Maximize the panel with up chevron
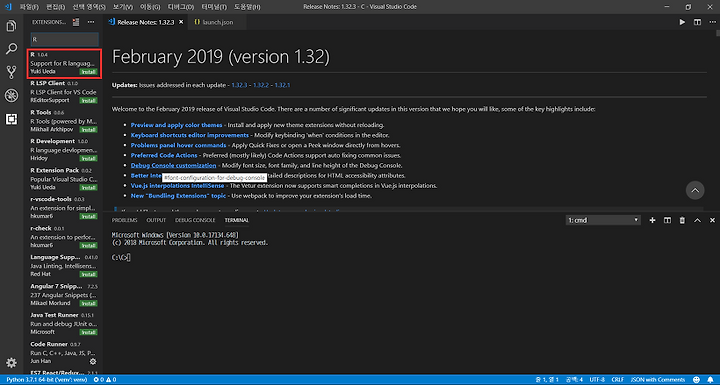Viewport: 720px width, 385px height. [697, 220]
